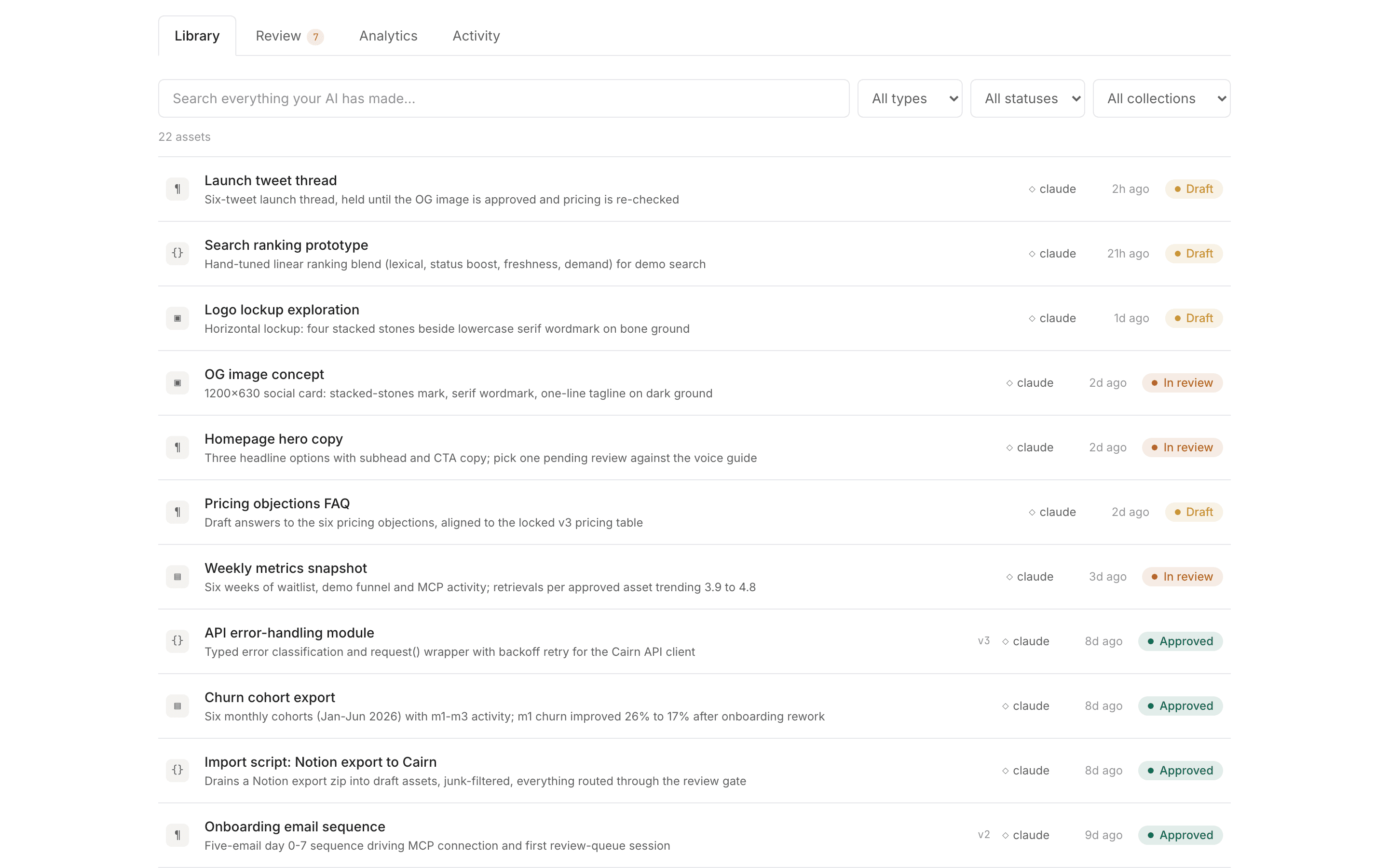Click the In review badge on Homepage hero copy
The height and width of the screenshot is (868, 1389).
(x=1182, y=447)
